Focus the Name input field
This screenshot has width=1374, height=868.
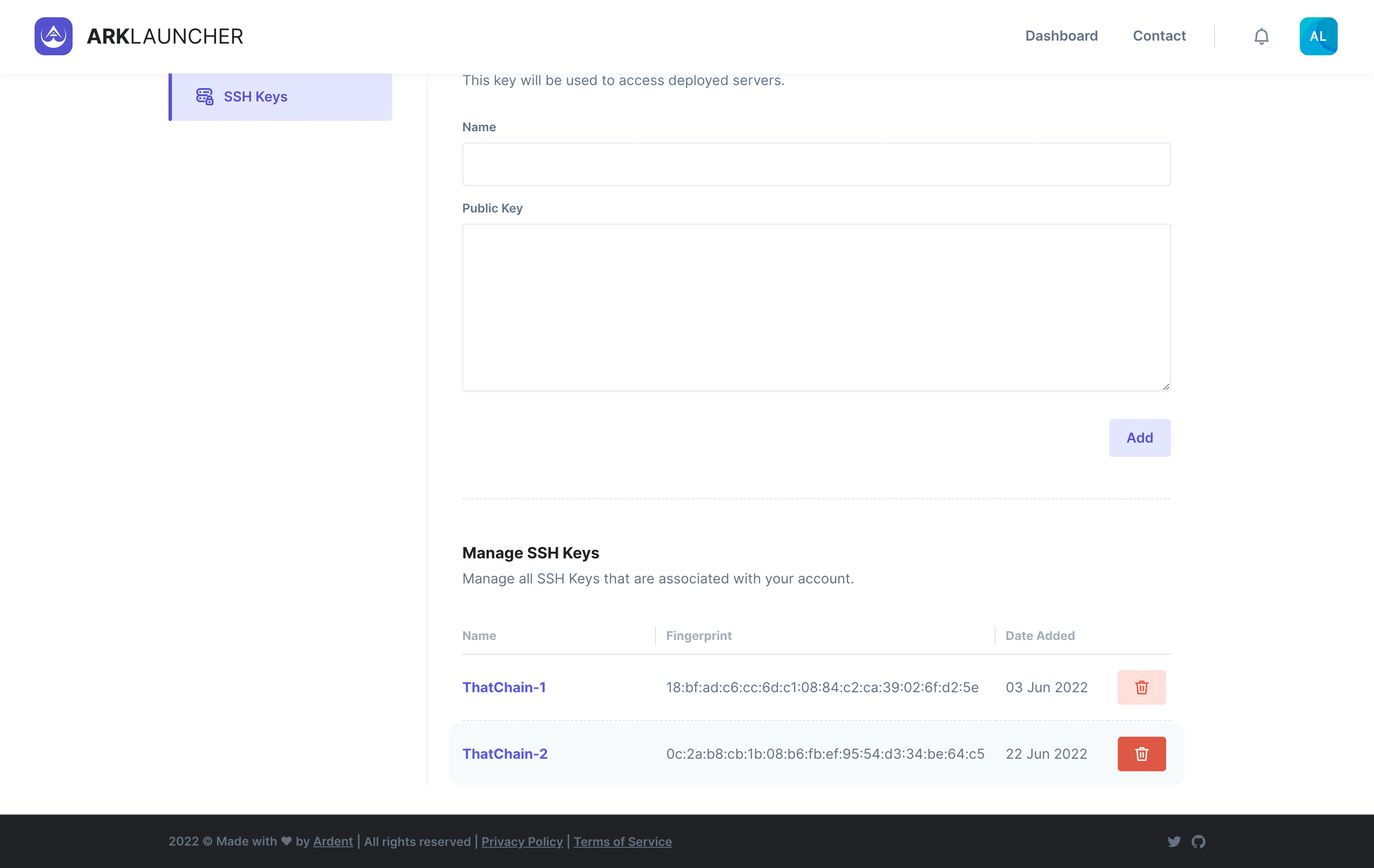coord(816,164)
